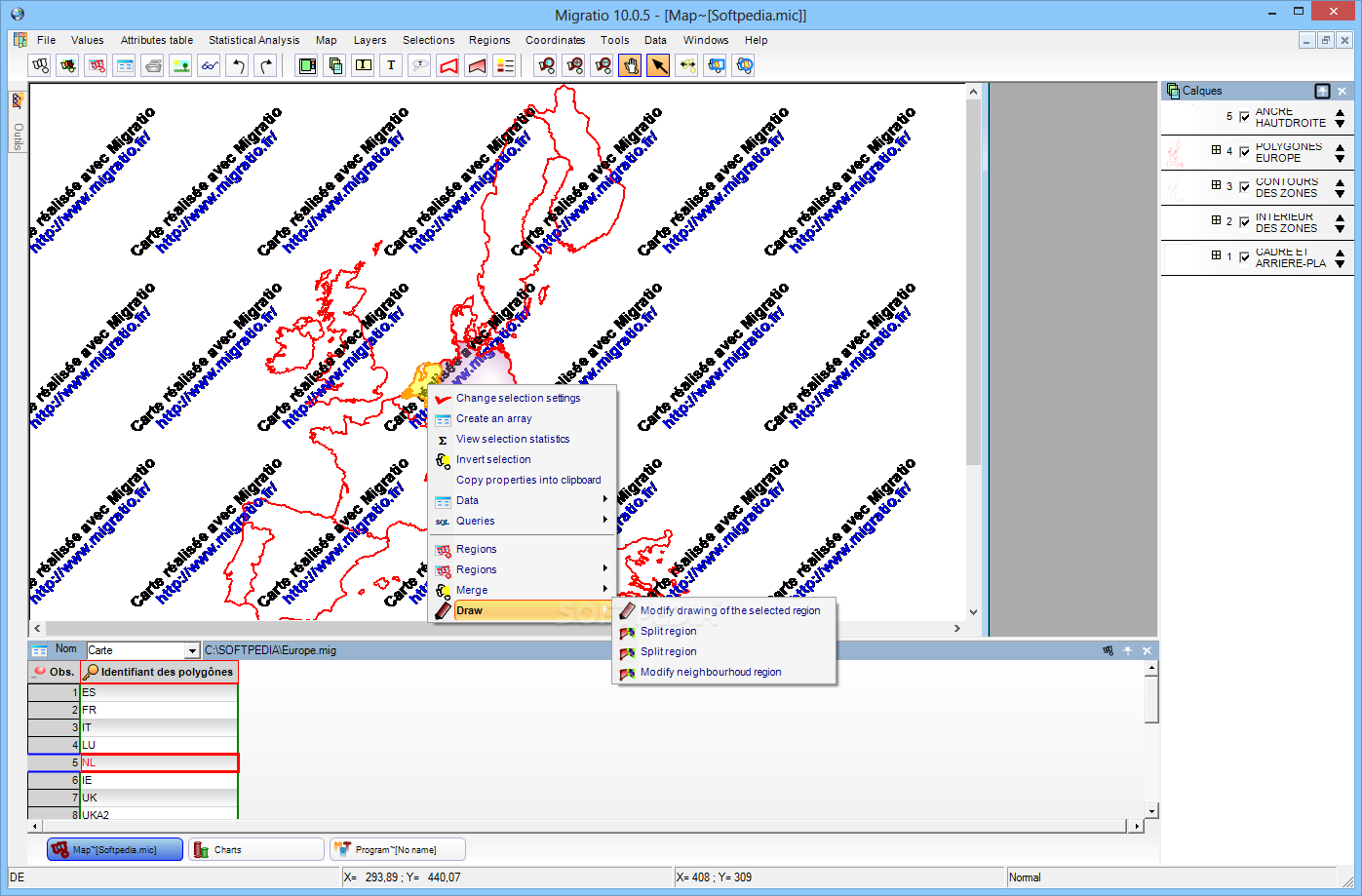
Task: Click the redo arrow in the toolbar
Action: (x=266, y=65)
